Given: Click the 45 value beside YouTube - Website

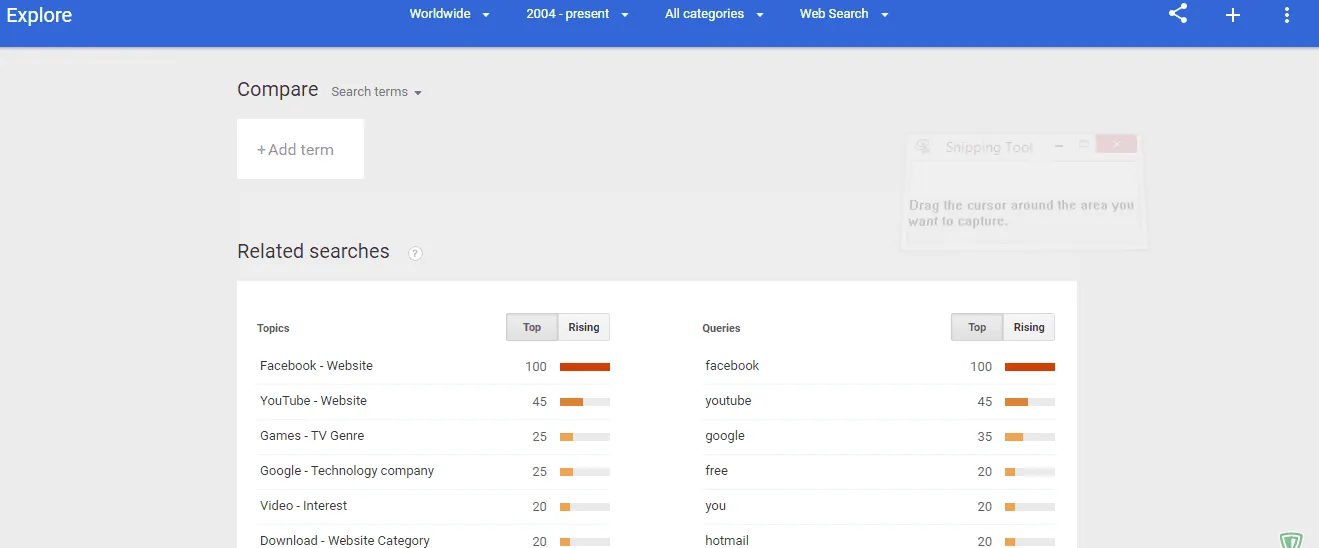Looking at the screenshot, I should click(539, 402).
